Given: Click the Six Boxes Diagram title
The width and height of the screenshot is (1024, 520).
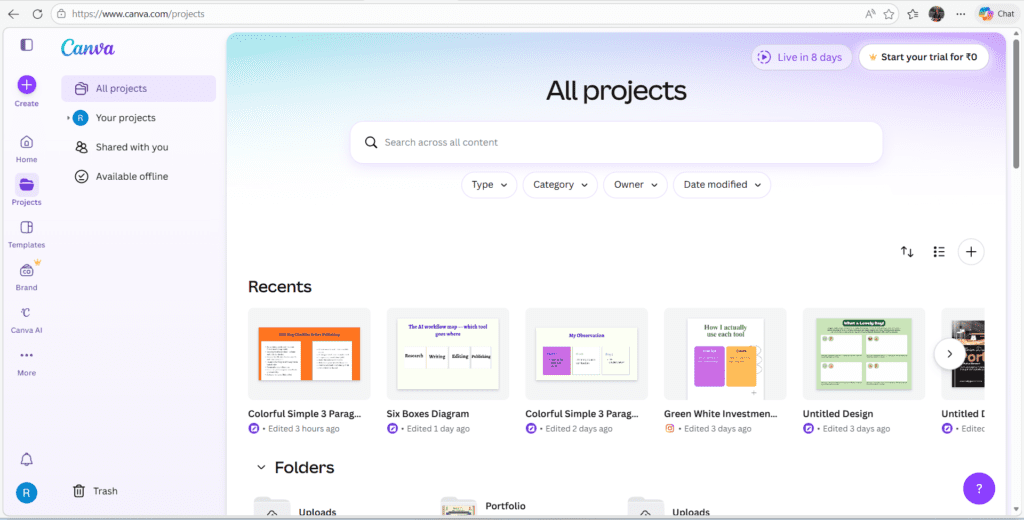Looking at the screenshot, I should tap(428, 414).
